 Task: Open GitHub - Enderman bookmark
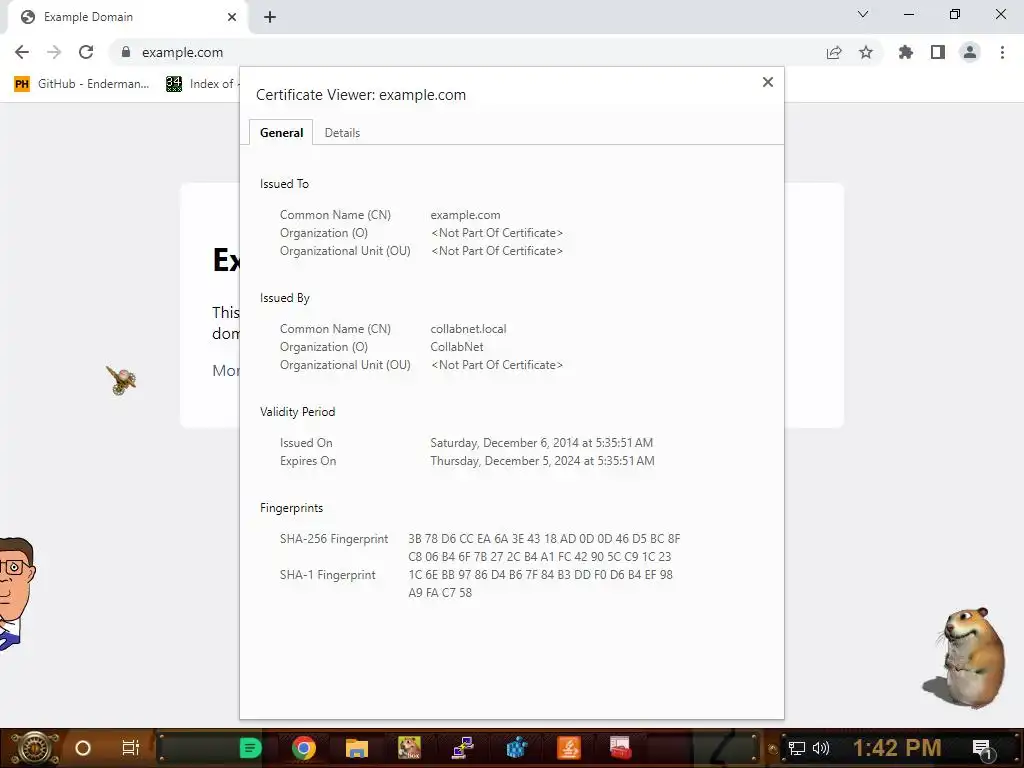[82, 84]
